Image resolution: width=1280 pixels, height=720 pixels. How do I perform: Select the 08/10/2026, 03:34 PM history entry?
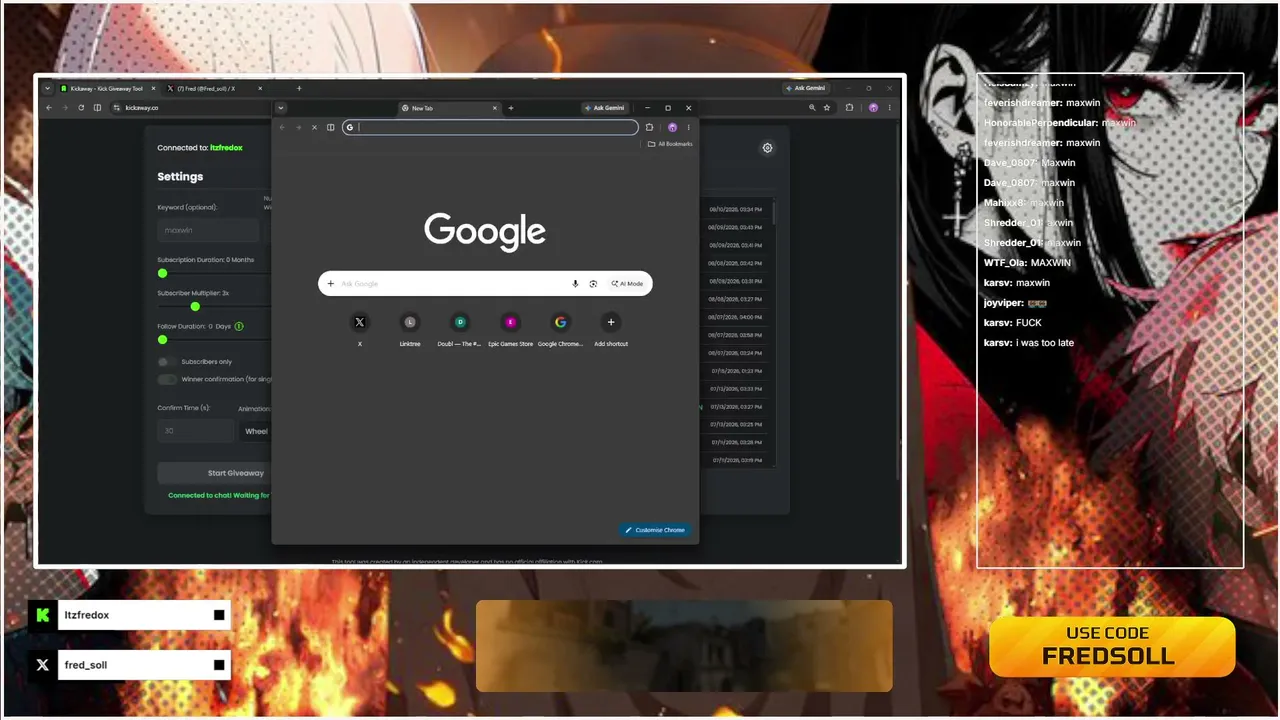(735, 210)
